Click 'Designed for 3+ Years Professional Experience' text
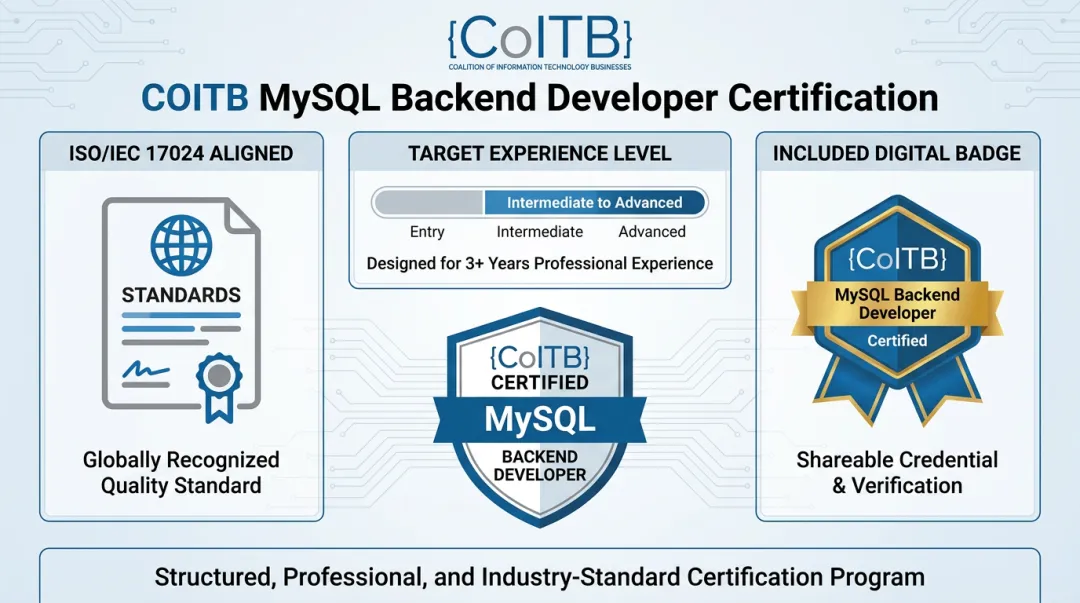The height and width of the screenshot is (603, 1080). point(539,264)
